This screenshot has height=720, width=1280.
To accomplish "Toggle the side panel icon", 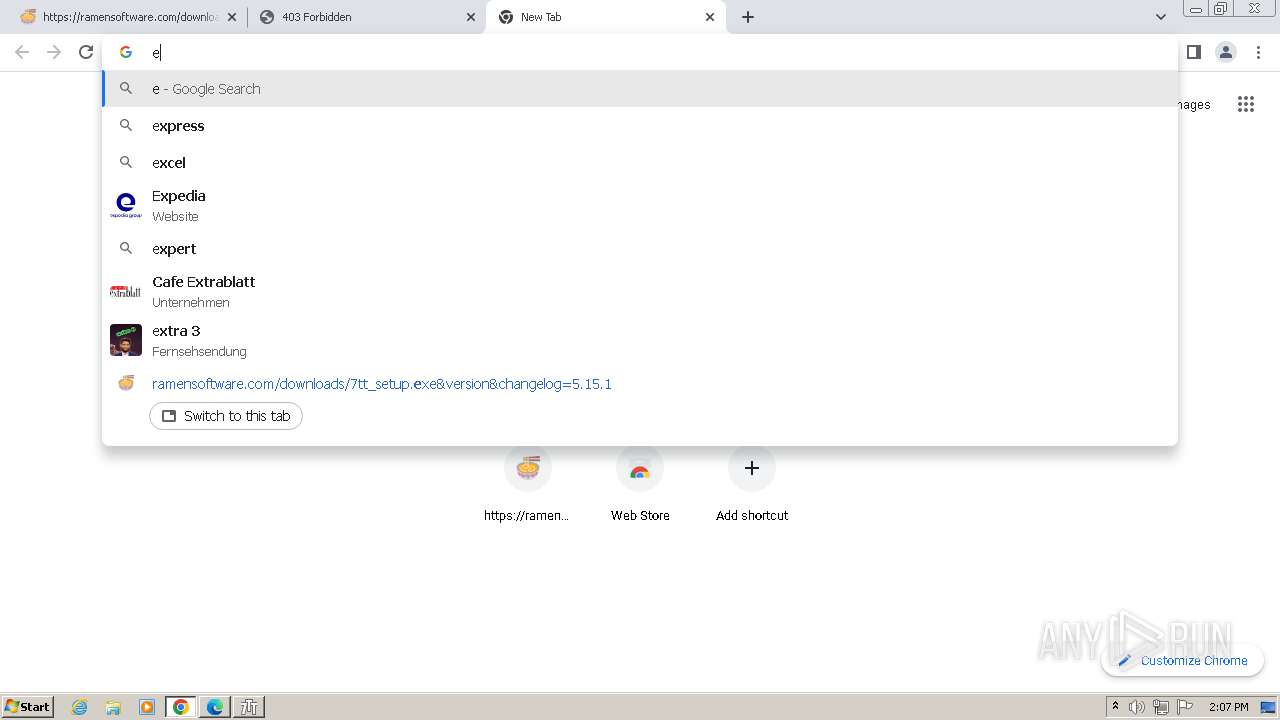I will pos(1193,52).
